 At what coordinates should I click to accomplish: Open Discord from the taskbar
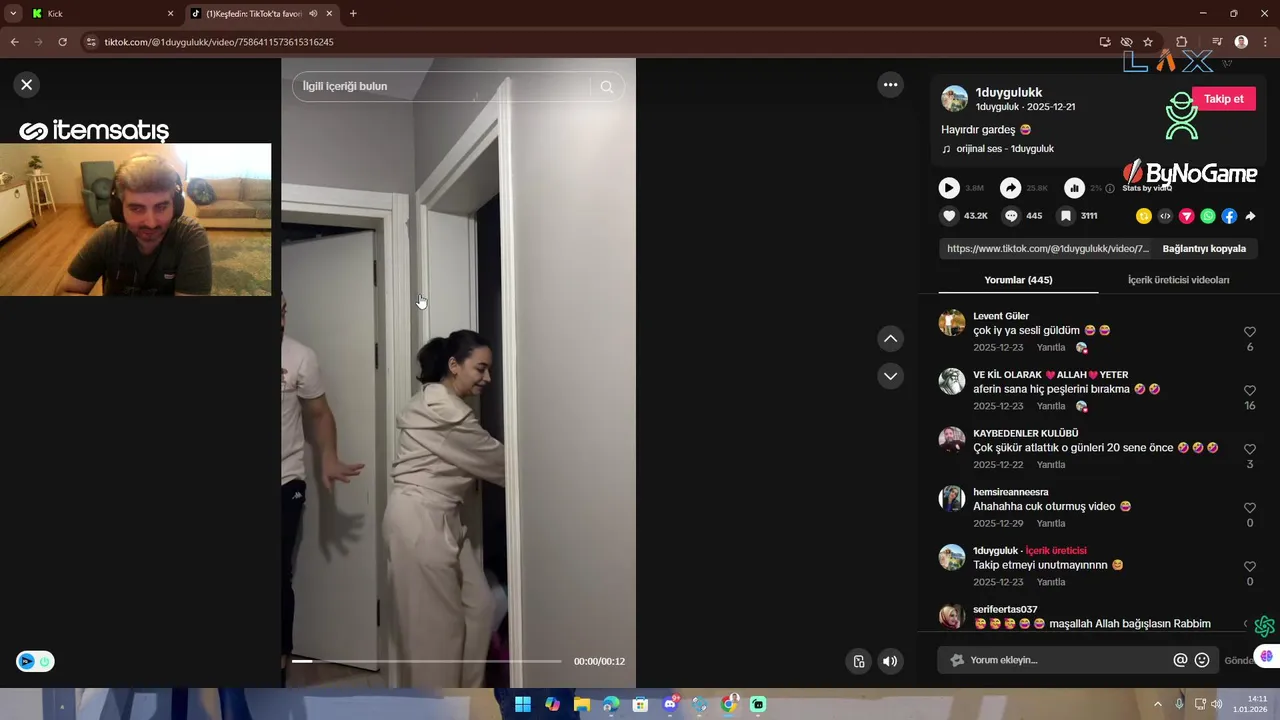pos(670,704)
